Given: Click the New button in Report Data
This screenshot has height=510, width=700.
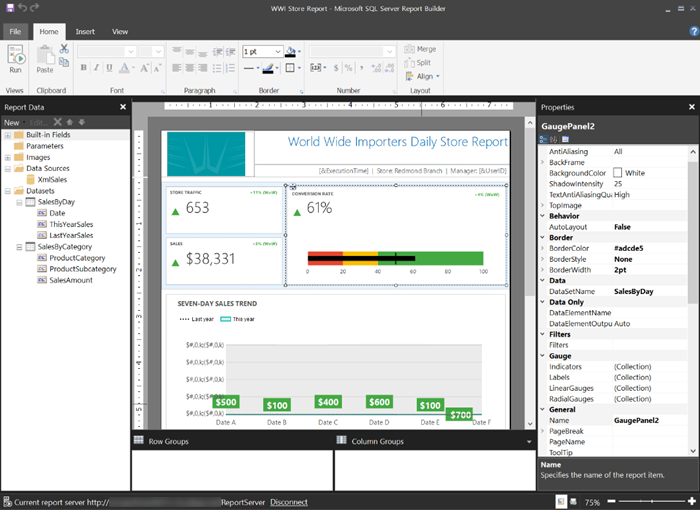Looking at the screenshot, I should (x=10, y=122).
